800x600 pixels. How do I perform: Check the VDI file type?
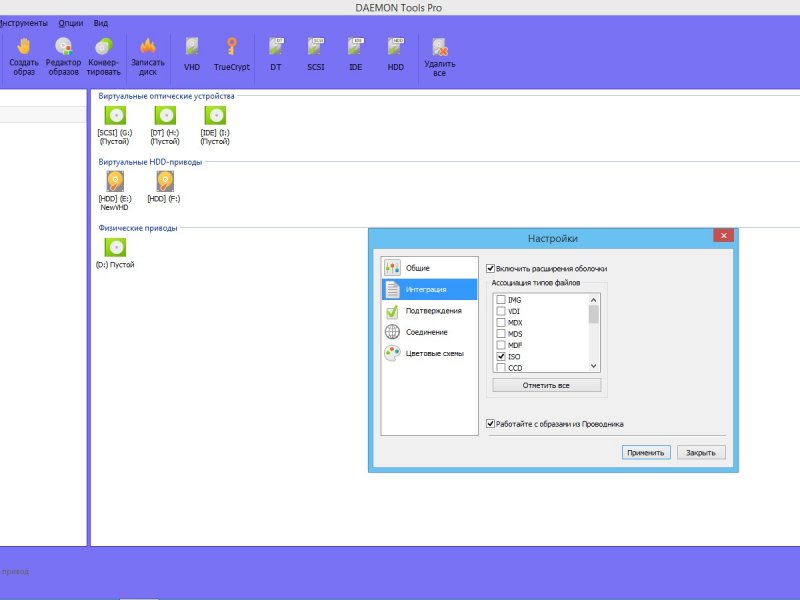tap(501, 311)
